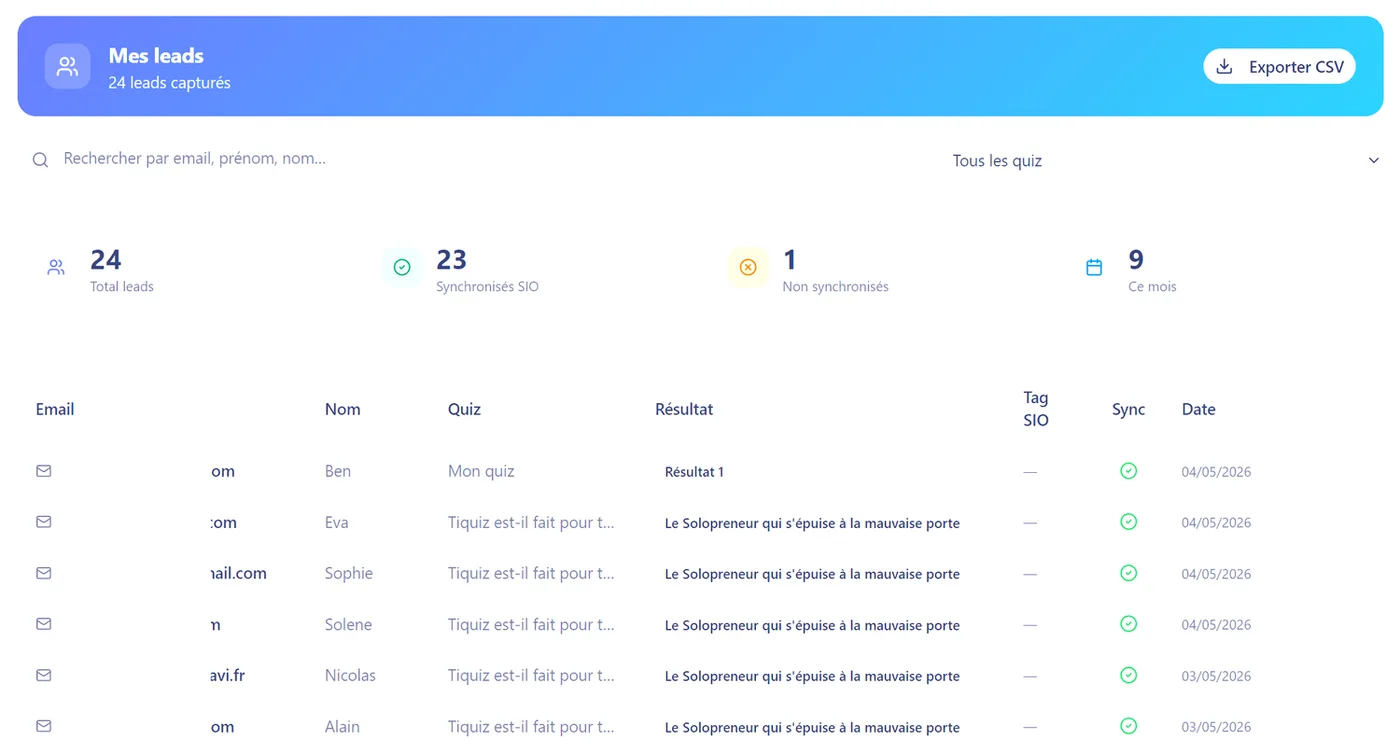
Task: Click the name Sophie
Action: tap(349, 573)
